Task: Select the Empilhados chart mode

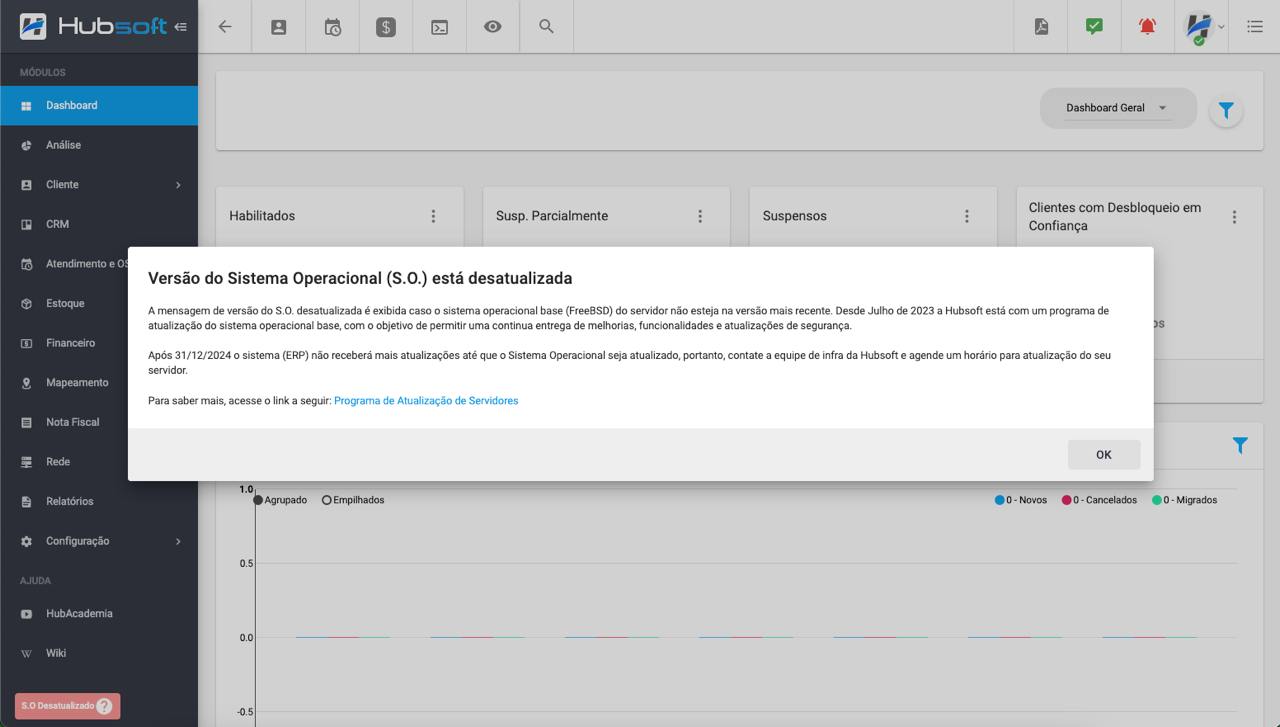Action: click(353, 500)
